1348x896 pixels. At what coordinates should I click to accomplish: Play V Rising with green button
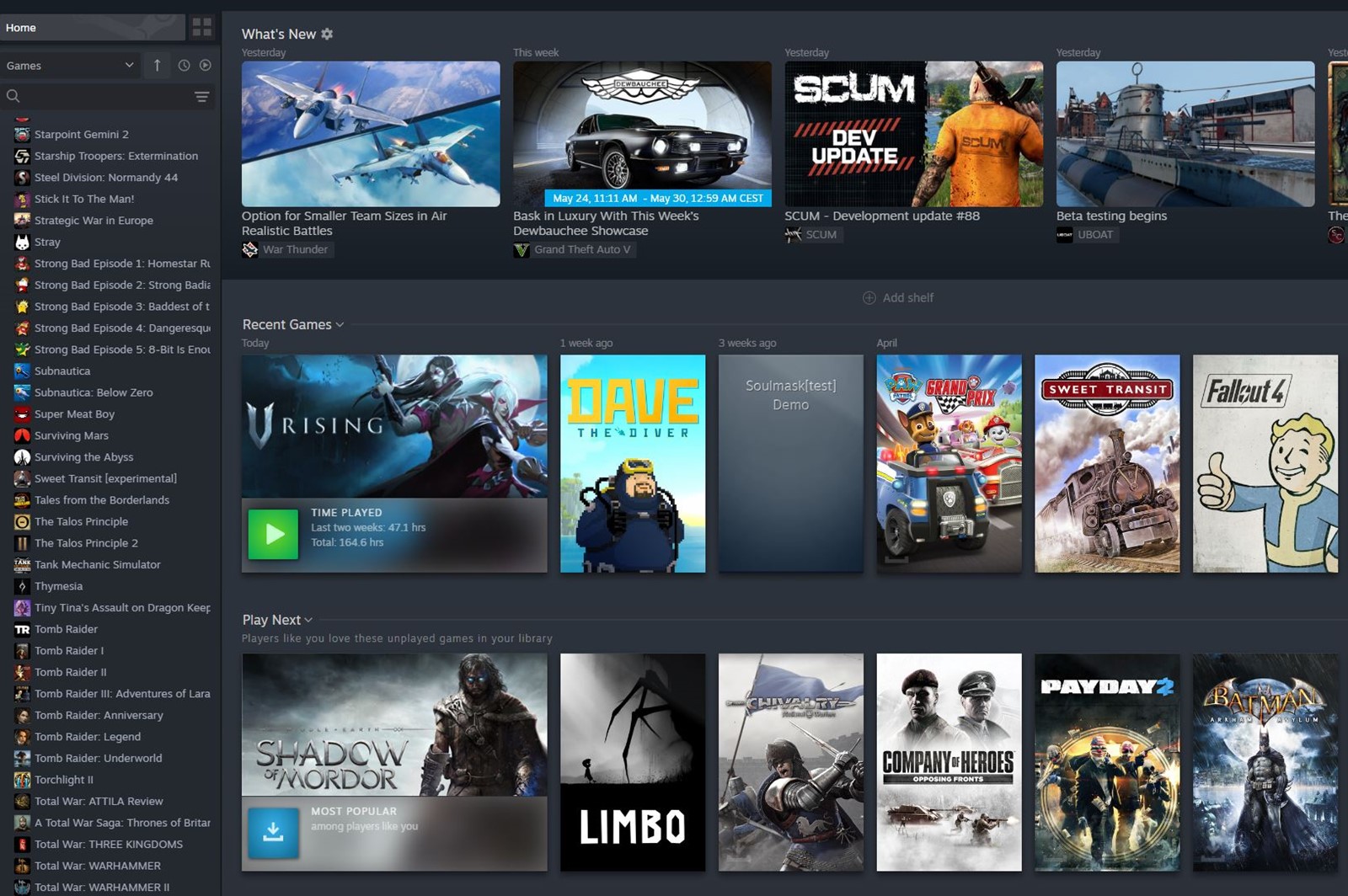pos(273,534)
